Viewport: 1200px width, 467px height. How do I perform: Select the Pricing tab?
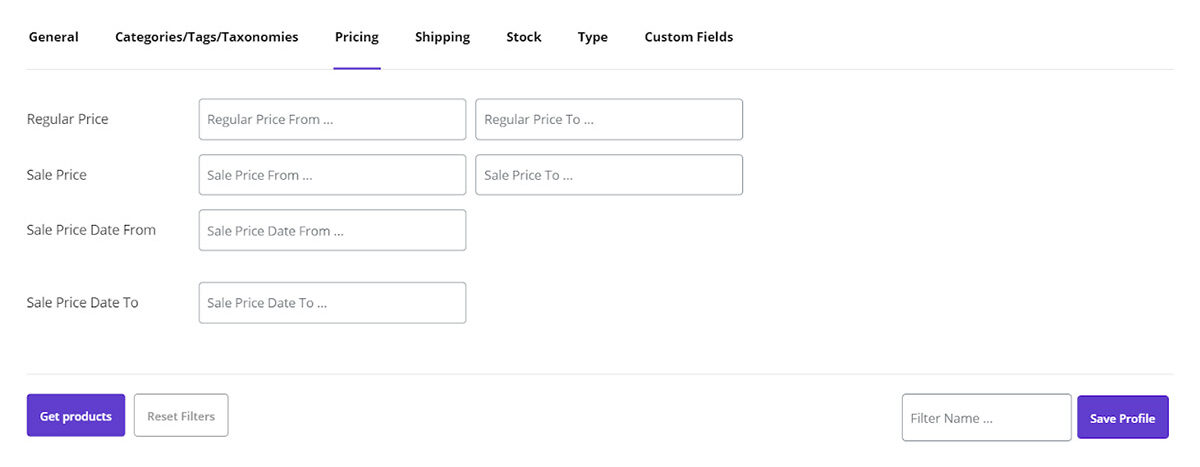click(x=356, y=37)
